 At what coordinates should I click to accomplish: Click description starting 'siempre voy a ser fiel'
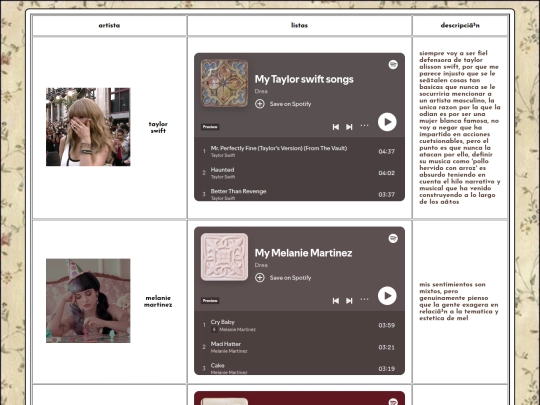[x=460, y=127]
